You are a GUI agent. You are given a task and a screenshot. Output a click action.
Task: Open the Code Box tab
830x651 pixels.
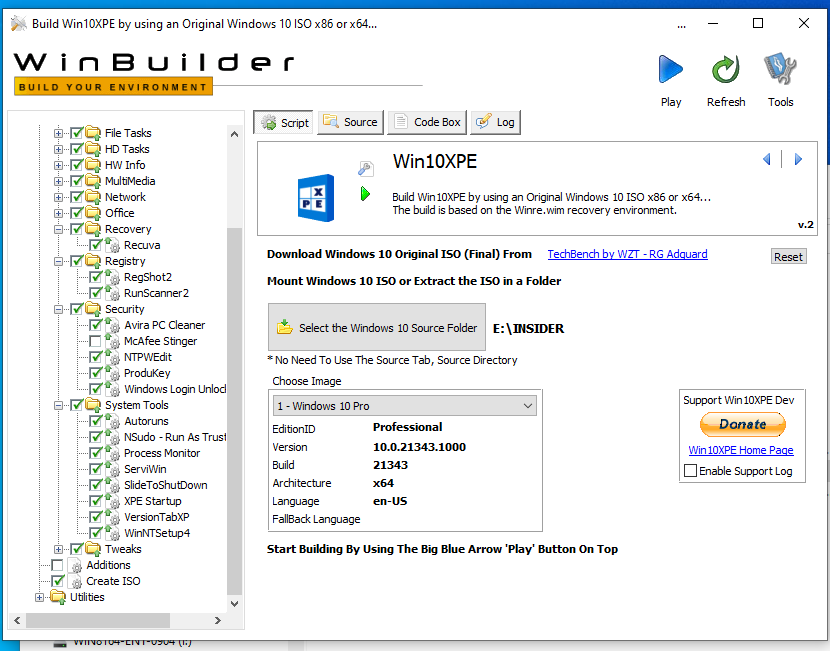(427, 122)
